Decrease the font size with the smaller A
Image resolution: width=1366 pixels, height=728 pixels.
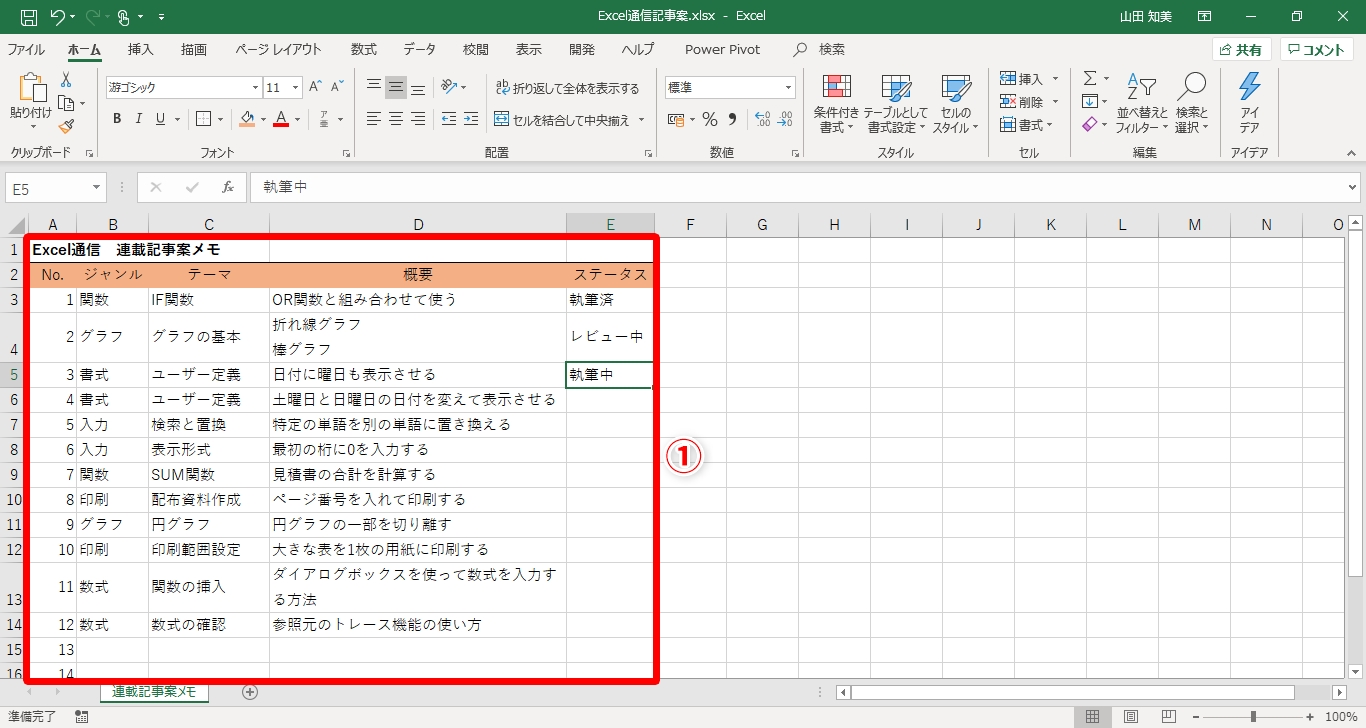pos(338,87)
